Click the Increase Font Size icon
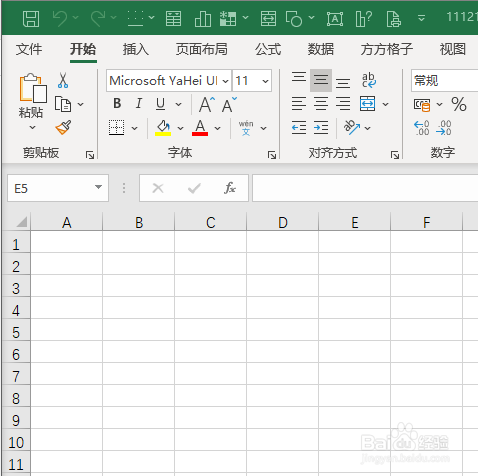Image resolution: width=478 pixels, height=476 pixels. pyautogui.click(x=207, y=105)
